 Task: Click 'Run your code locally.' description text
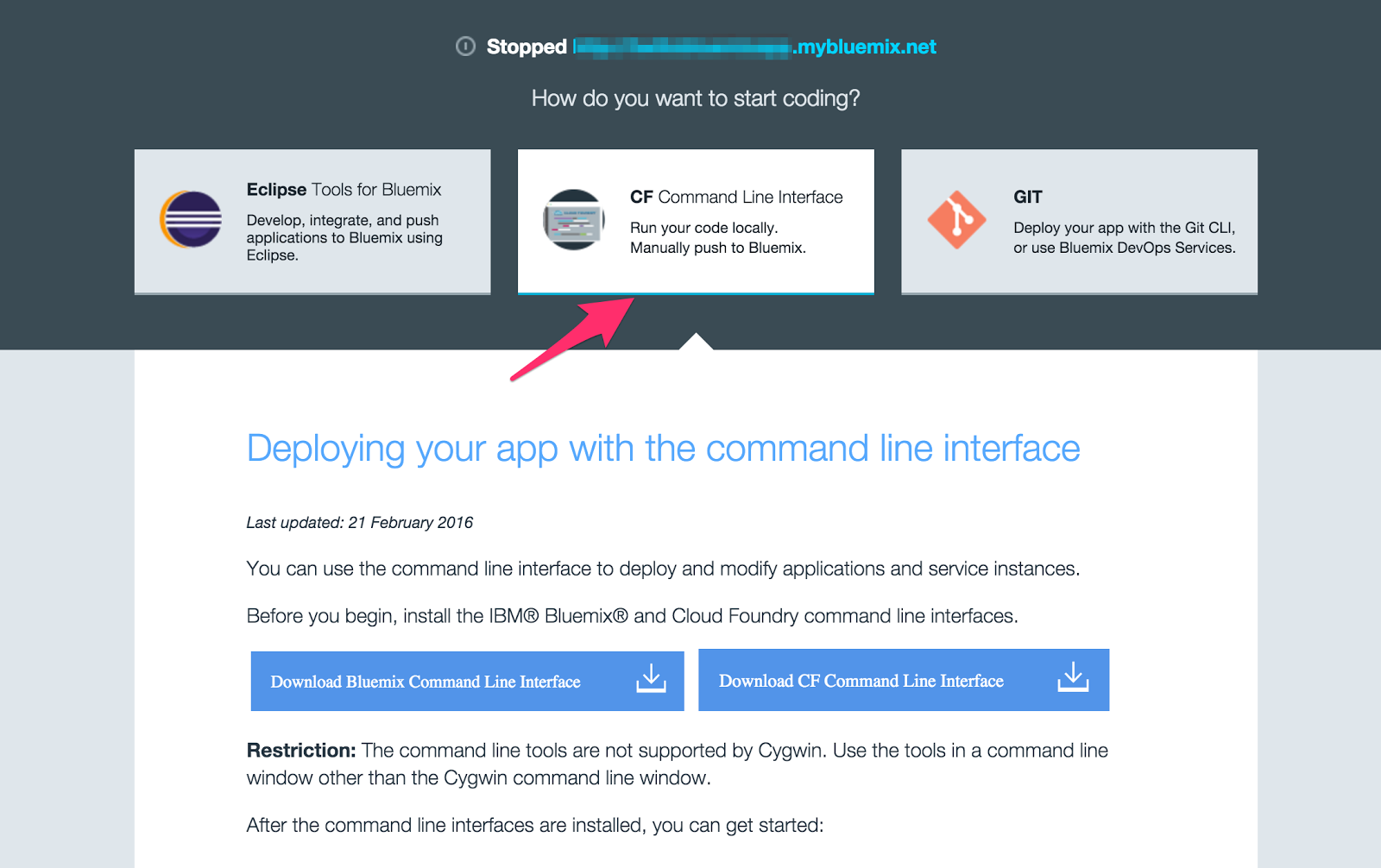pyautogui.click(x=703, y=228)
